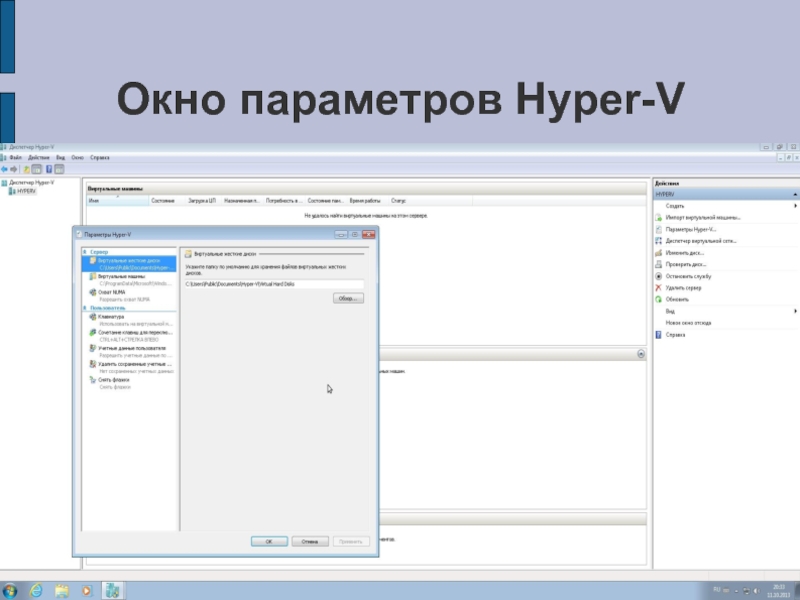The width and height of the screenshot is (800, 600).
Task: Click the Edit disk action icon
Action: 658,252
